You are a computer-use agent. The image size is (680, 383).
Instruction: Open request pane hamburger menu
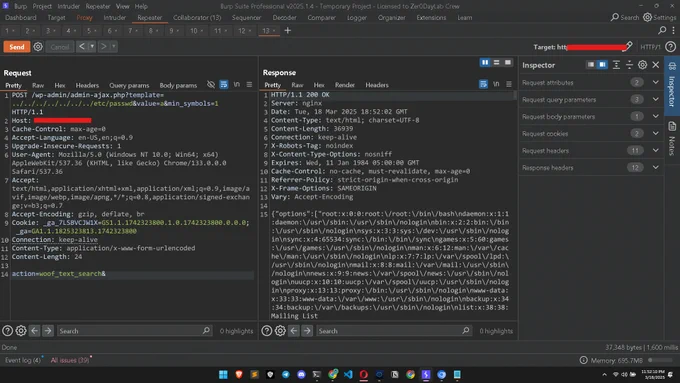pos(249,85)
